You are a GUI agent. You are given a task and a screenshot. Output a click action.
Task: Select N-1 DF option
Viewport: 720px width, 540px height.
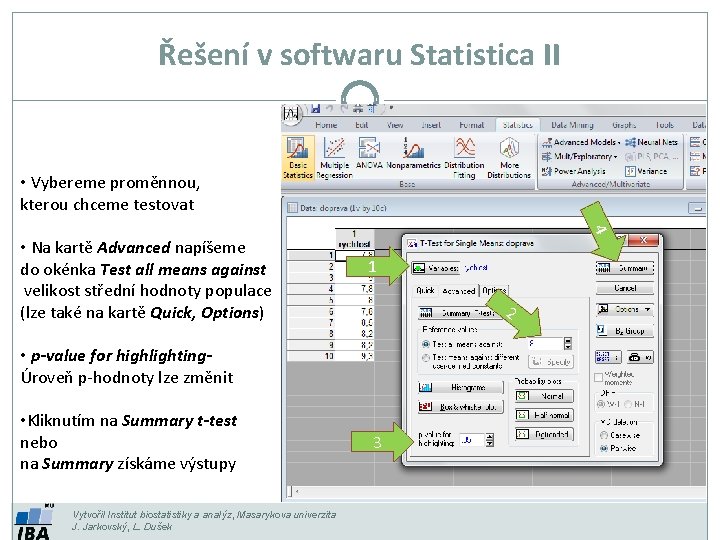pyautogui.click(x=628, y=404)
